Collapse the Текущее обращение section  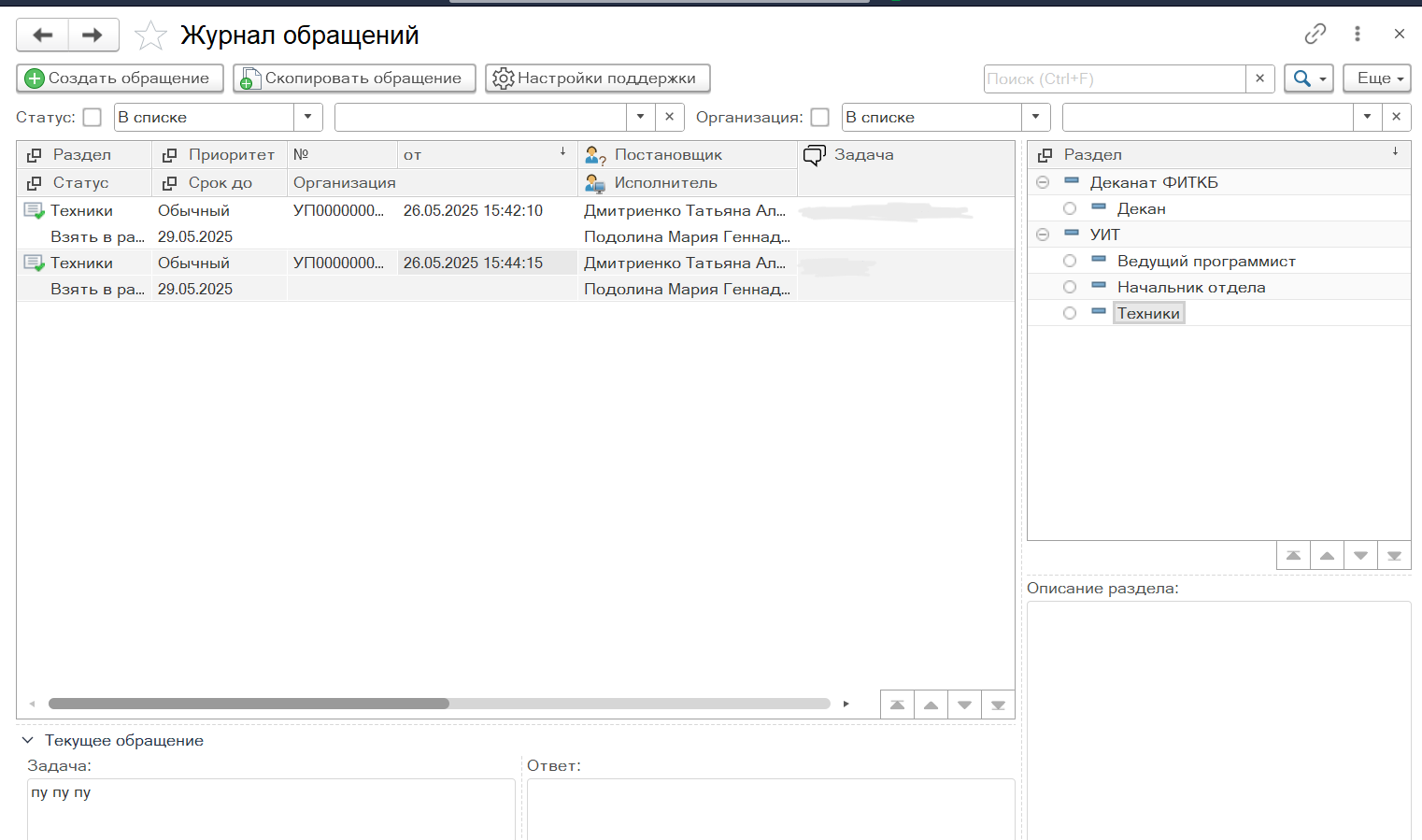(28, 740)
